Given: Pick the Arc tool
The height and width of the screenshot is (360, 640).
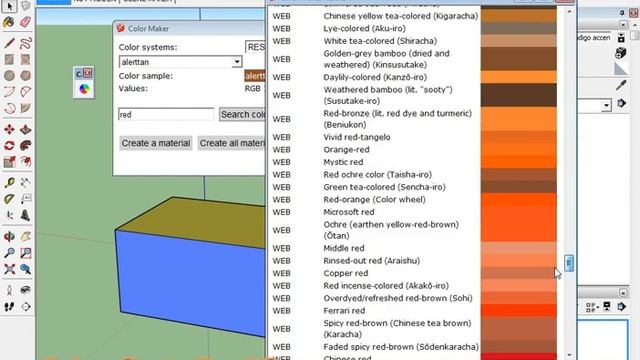Looking at the screenshot, I should click(x=9, y=92).
